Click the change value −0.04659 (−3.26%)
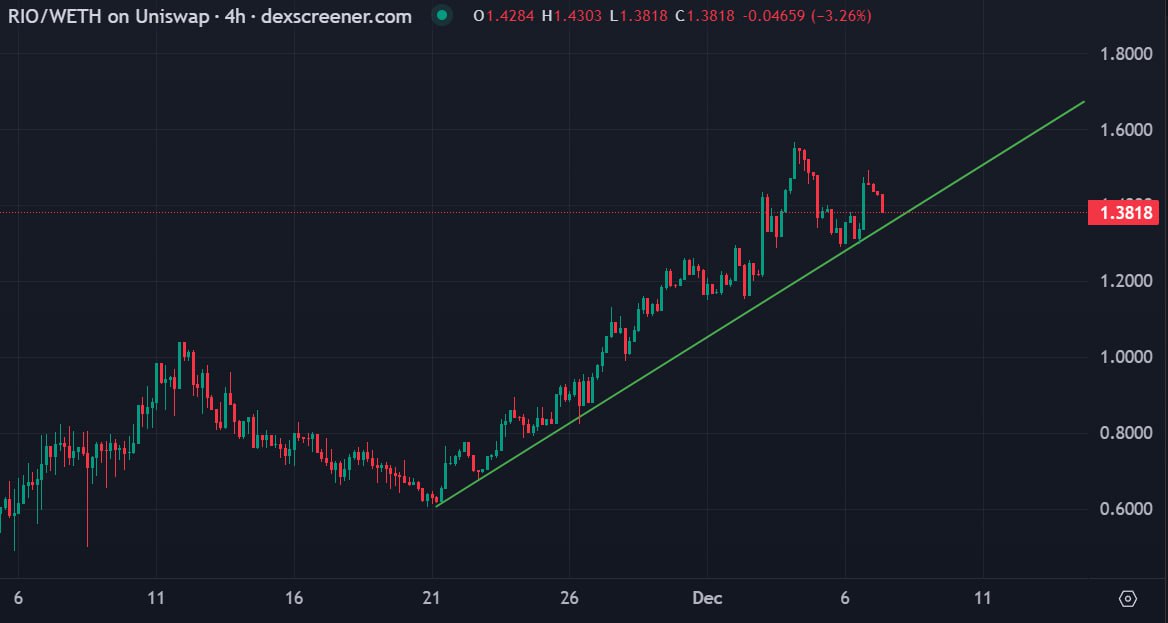Image resolution: width=1168 pixels, height=623 pixels. (x=808, y=16)
